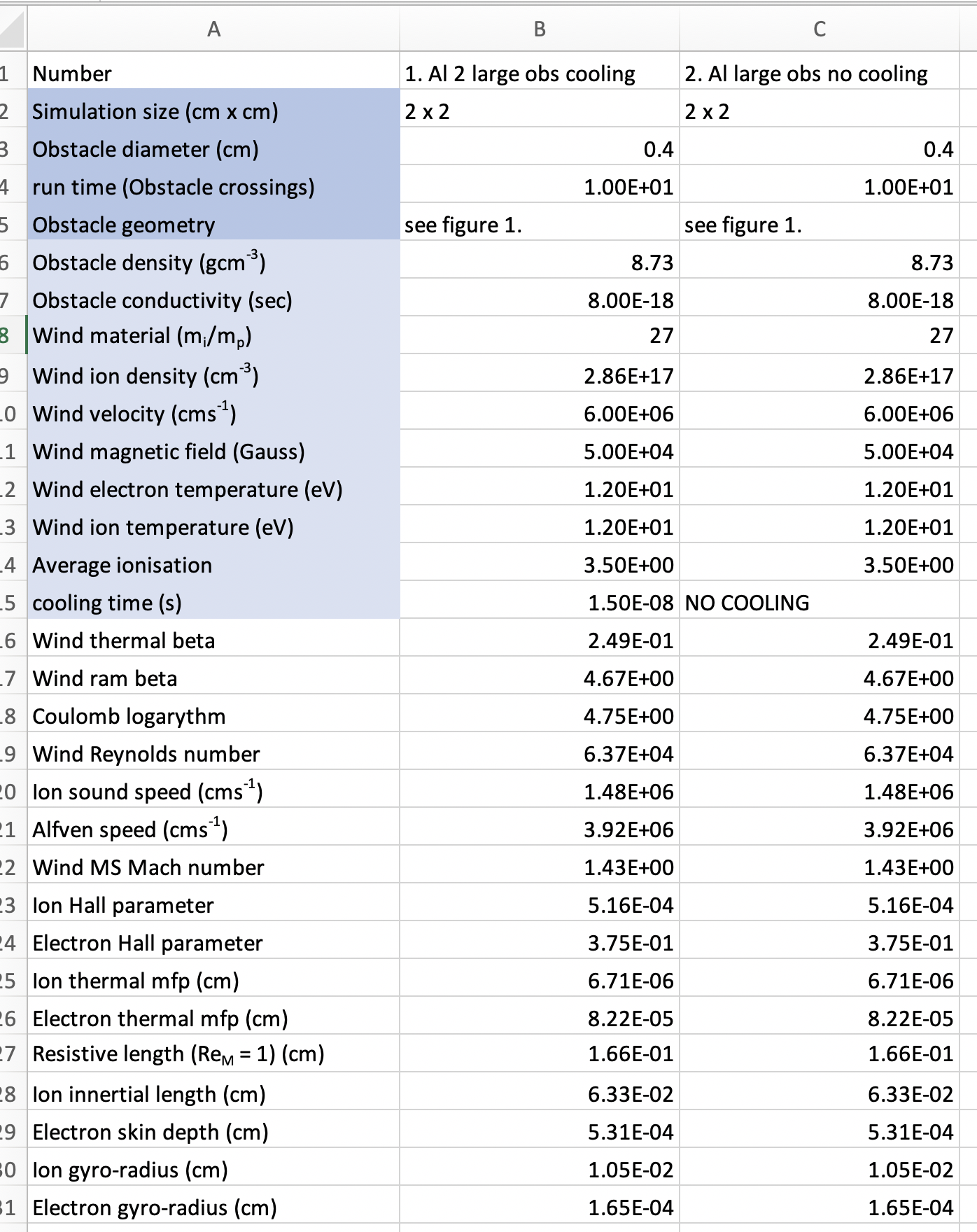Select '2. Al large obs no cooling' cell
Viewport: 977px width, 1232px height.
(820, 73)
